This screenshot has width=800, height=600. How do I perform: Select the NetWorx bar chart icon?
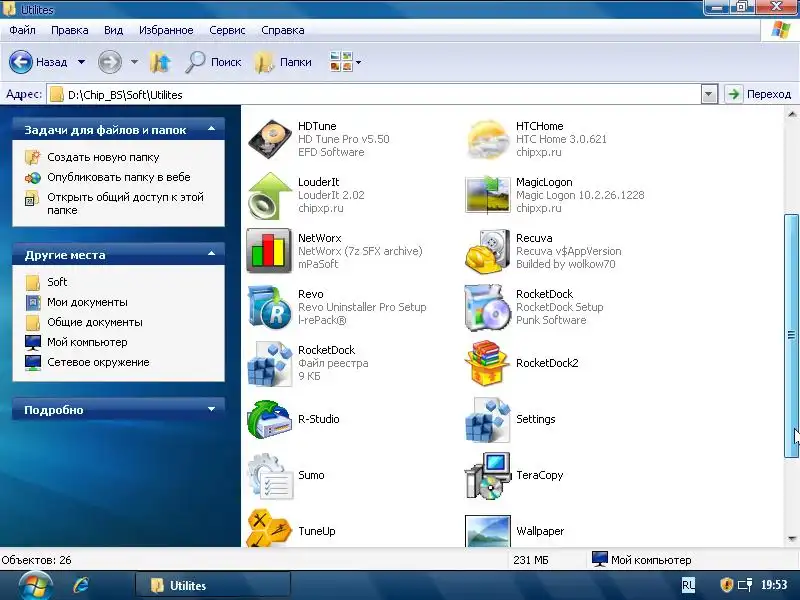269,251
